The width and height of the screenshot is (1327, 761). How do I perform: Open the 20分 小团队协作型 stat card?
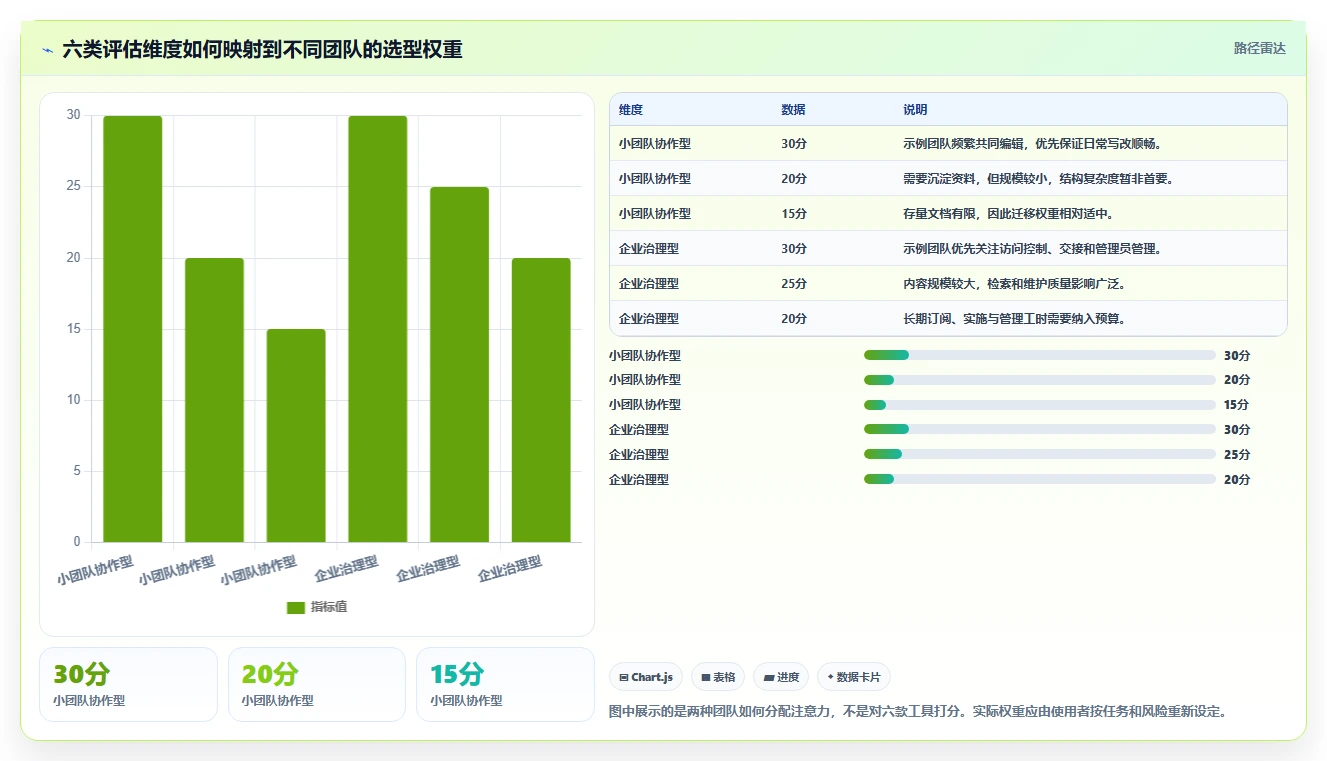pos(317,684)
